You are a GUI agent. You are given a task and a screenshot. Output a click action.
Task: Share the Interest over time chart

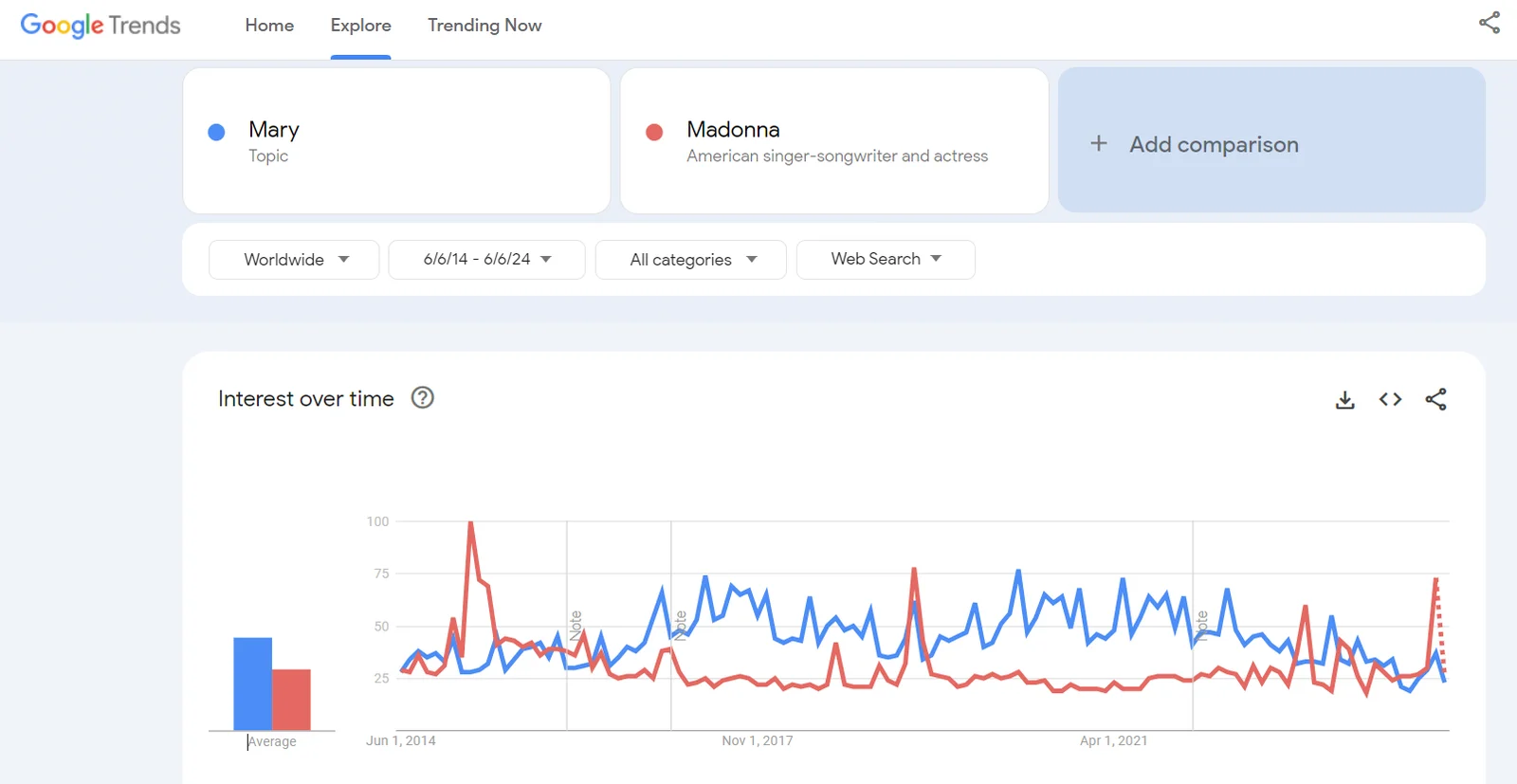tap(1435, 400)
